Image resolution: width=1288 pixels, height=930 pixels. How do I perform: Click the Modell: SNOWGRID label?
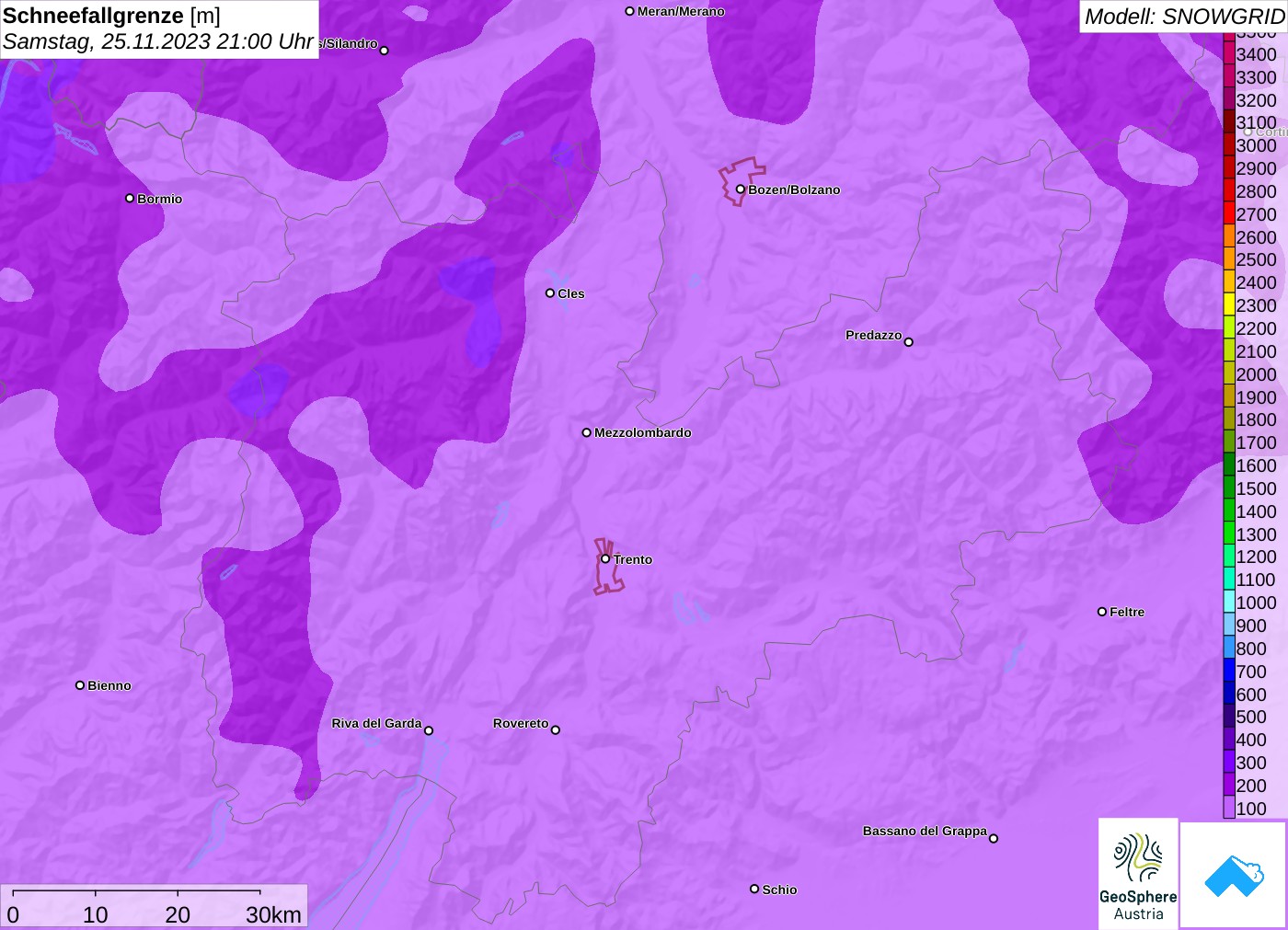(x=1184, y=17)
